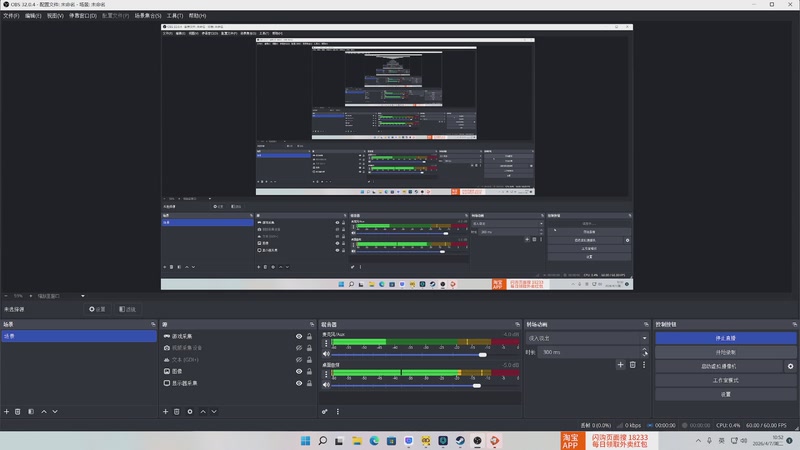Mute the 麦克风/Aux speaker icon
800x450 pixels.
tap(327, 354)
